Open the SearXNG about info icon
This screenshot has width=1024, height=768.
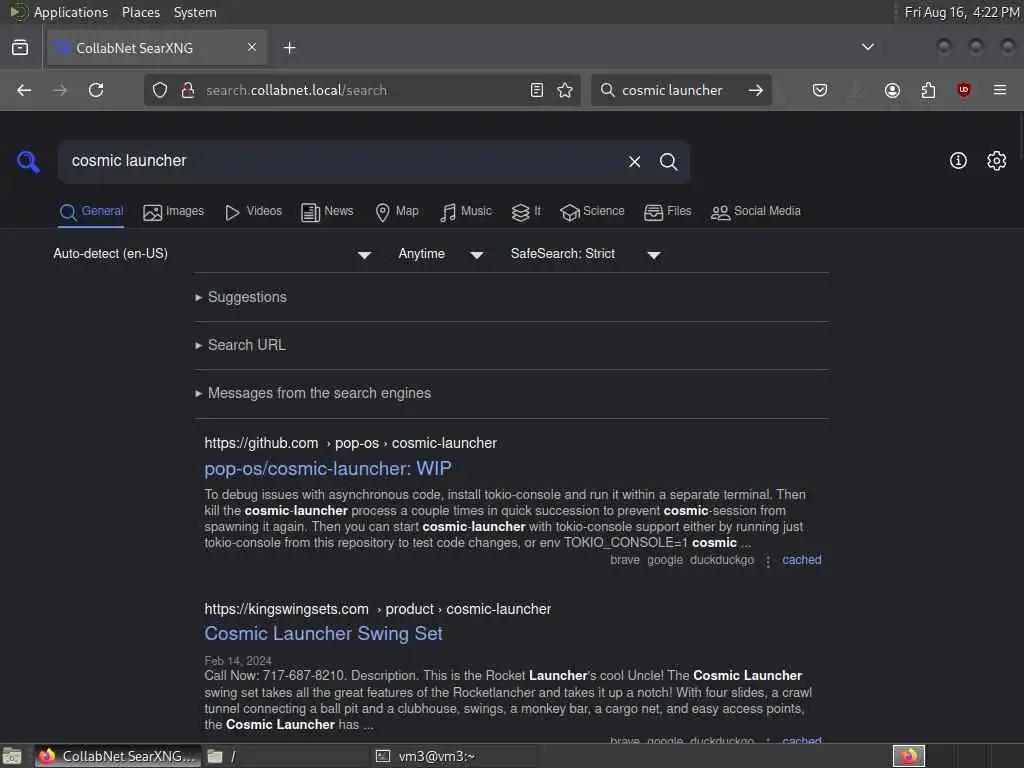click(x=958, y=161)
